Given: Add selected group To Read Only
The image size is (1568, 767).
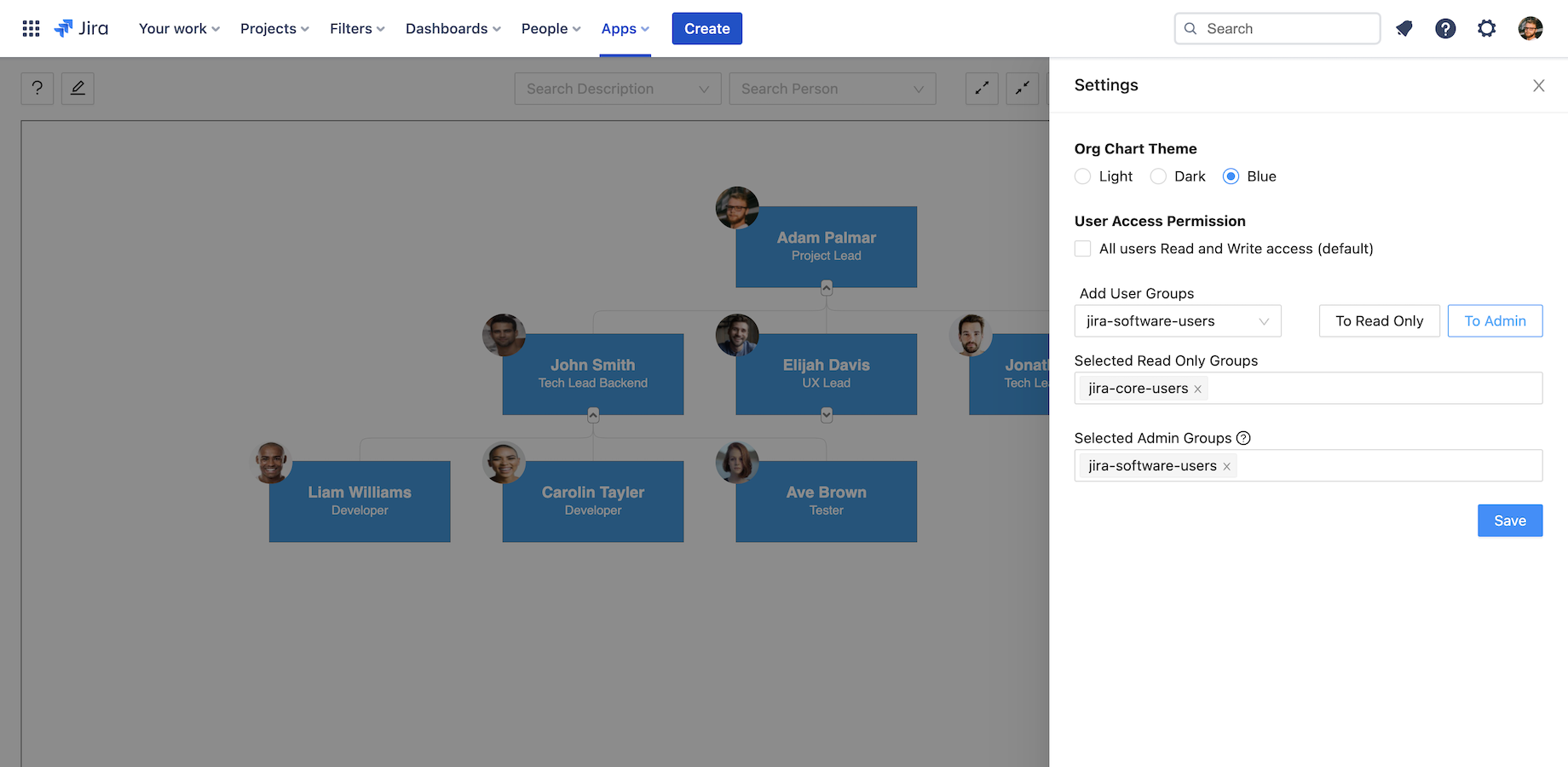Looking at the screenshot, I should (x=1379, y=321).
